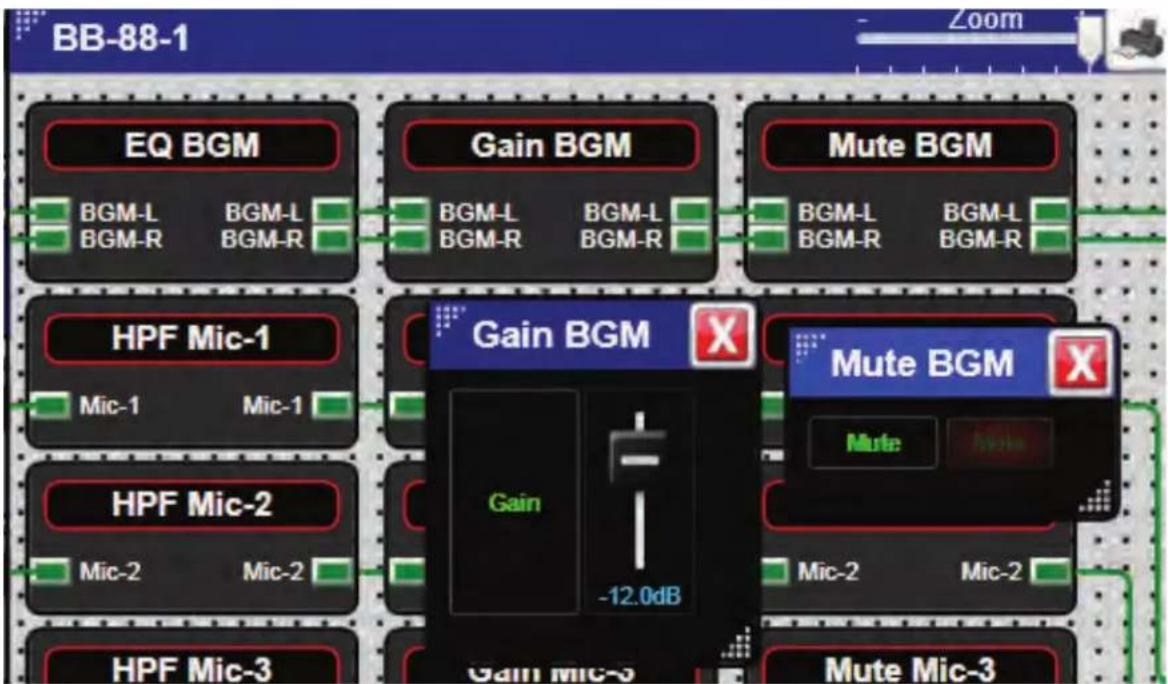1168x684 pixels.
Task: Click the BB-88-1 window title text
Action: tap(121, 38)
